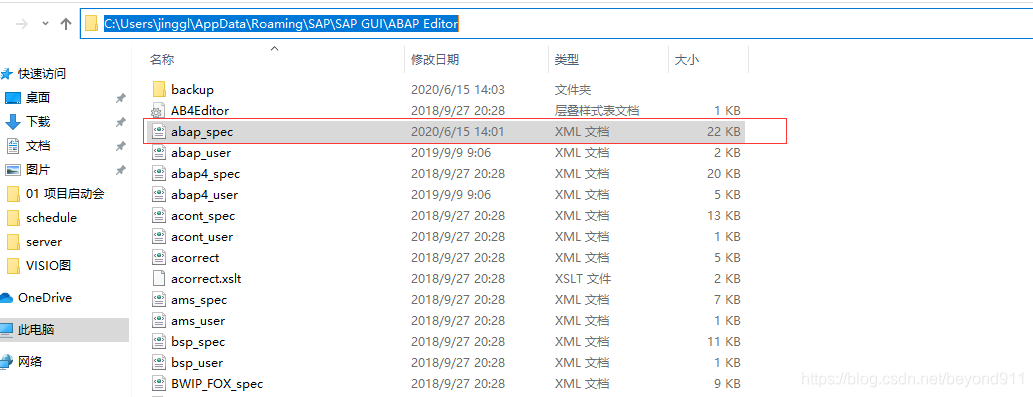Screen dimensions: 1033x397
Task: Click 2020/6/15 14:01 date of abap_spec
Action: tap(458, 132)
